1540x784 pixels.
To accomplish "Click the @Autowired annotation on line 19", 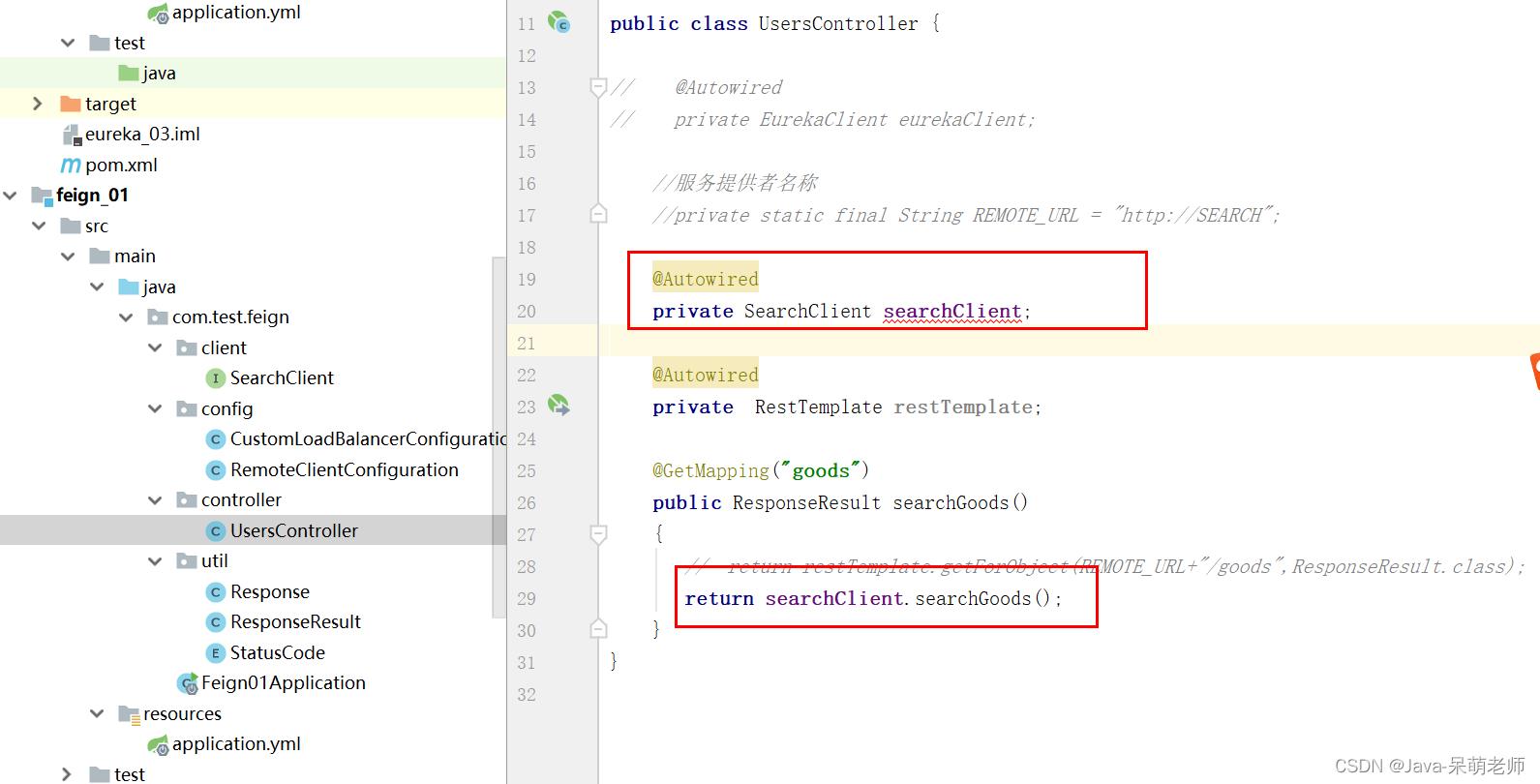I will [x=706, y=280].
